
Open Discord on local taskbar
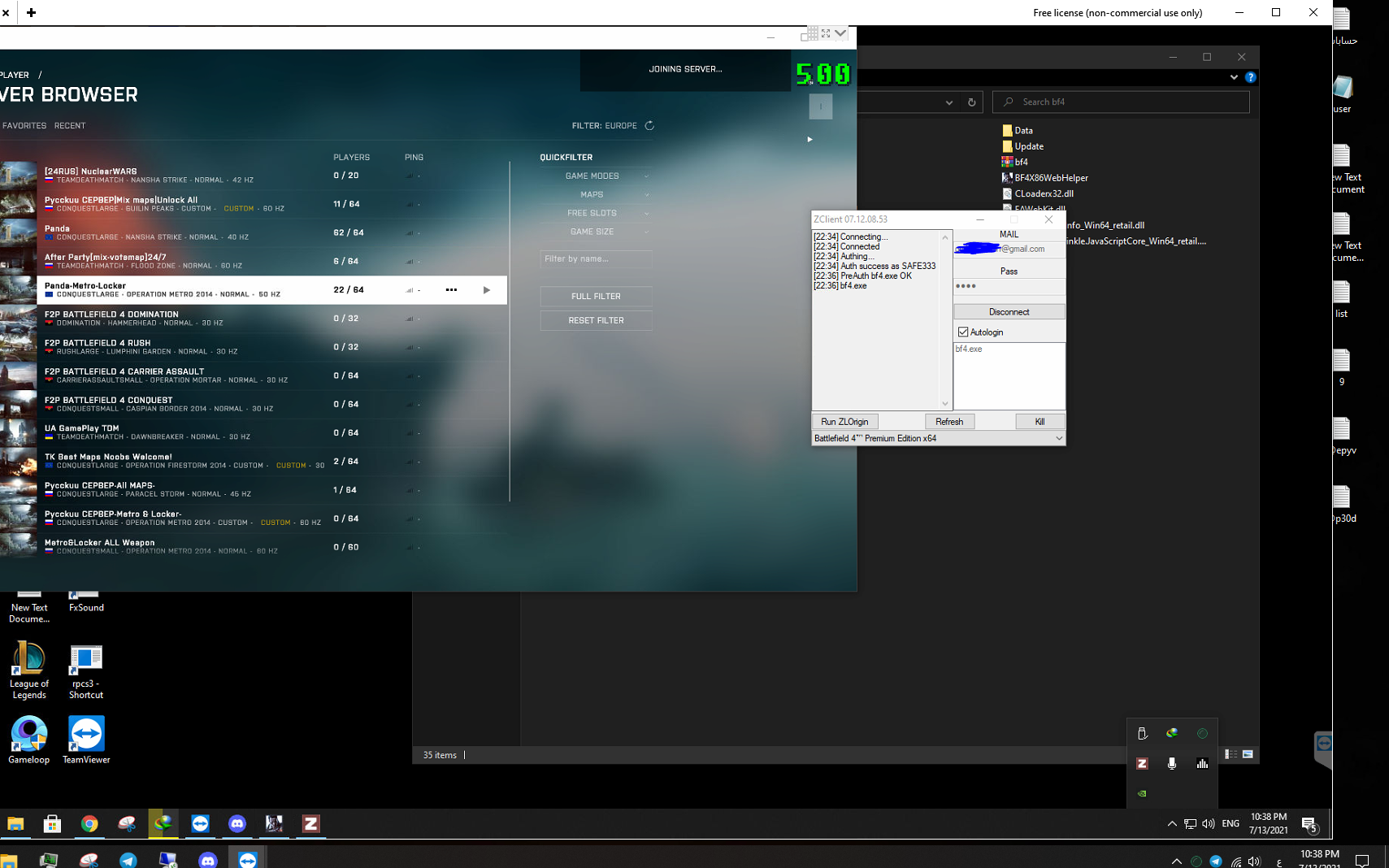pos(208,860)
